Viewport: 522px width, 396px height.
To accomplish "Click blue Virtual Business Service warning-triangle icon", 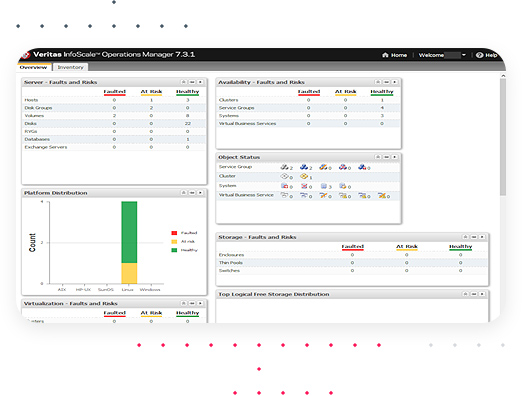I will 362,195.
